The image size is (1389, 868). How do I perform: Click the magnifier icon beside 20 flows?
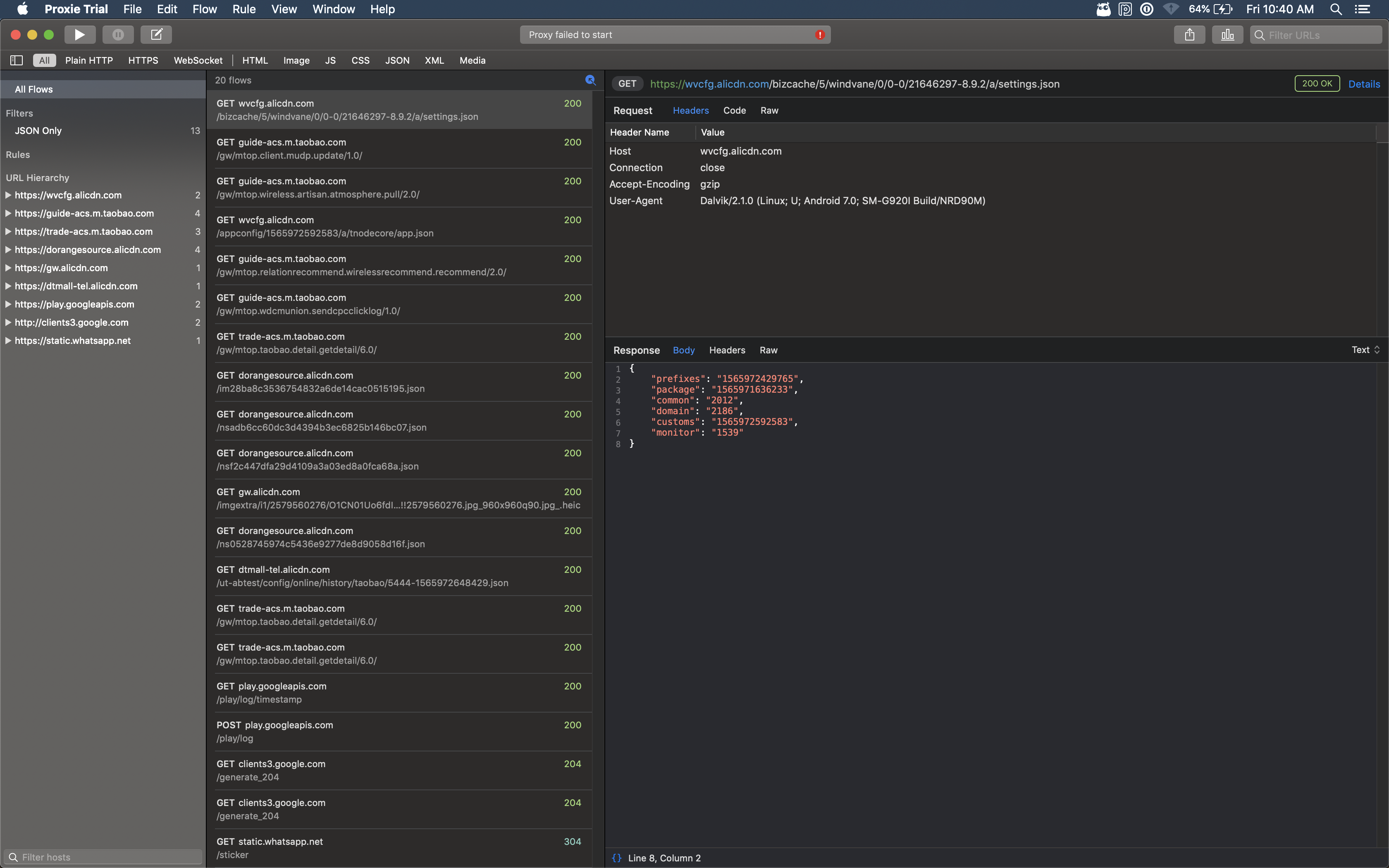point(590,80)
